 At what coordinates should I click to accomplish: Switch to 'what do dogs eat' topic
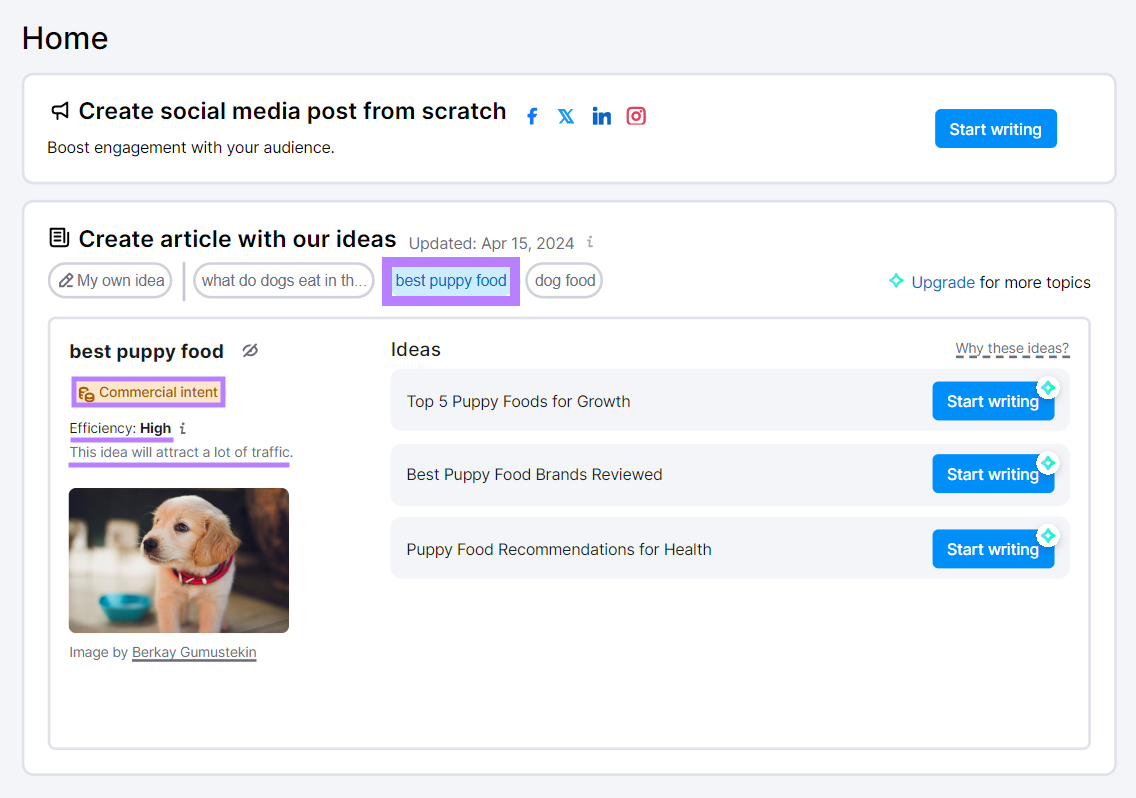point(284,281)
